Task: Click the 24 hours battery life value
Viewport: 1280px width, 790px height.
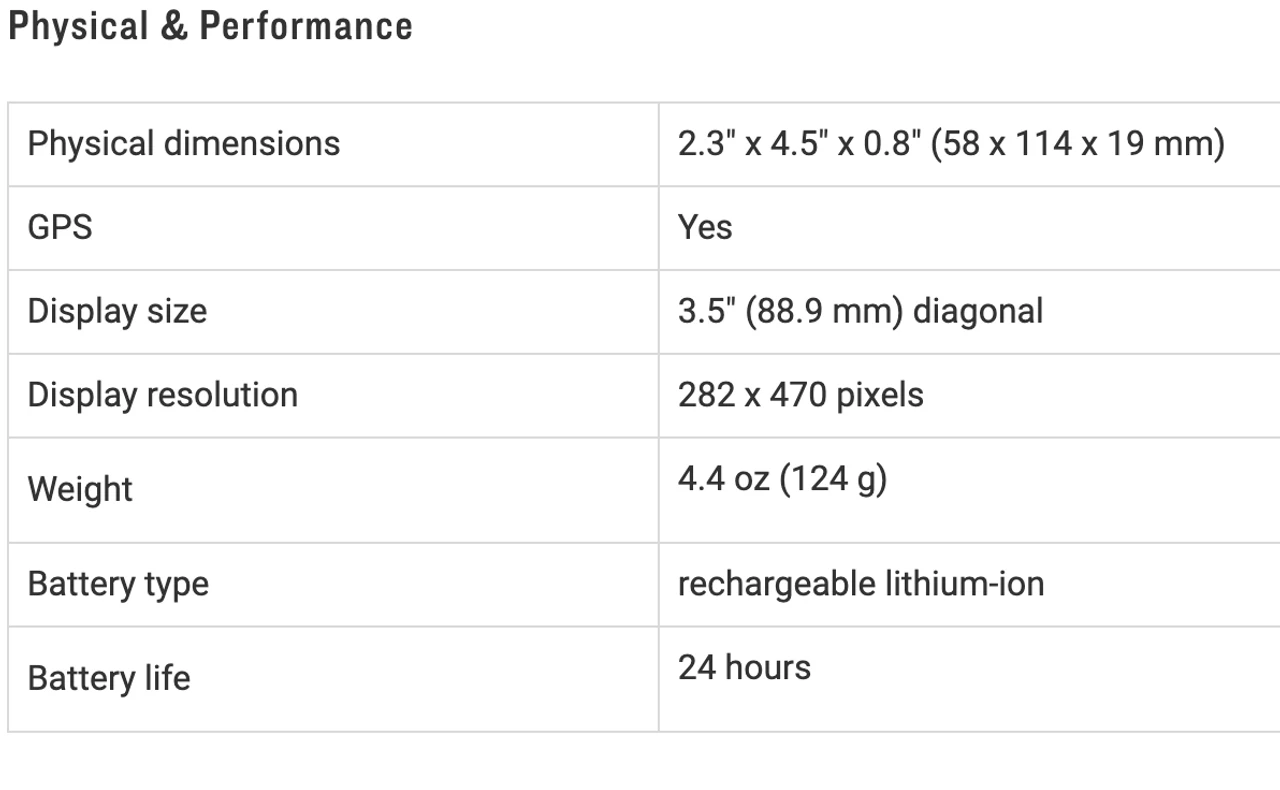Action: (x=744, y=667)
